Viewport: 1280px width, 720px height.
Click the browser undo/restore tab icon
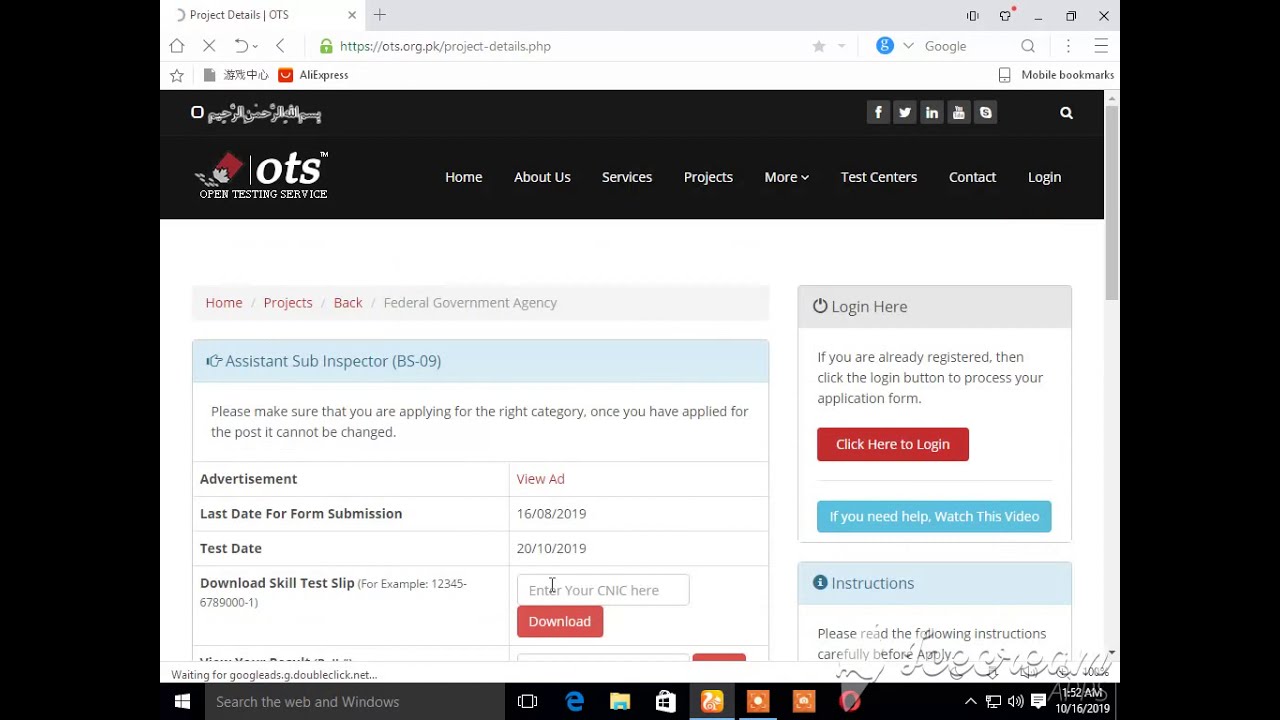pos(241,46)
